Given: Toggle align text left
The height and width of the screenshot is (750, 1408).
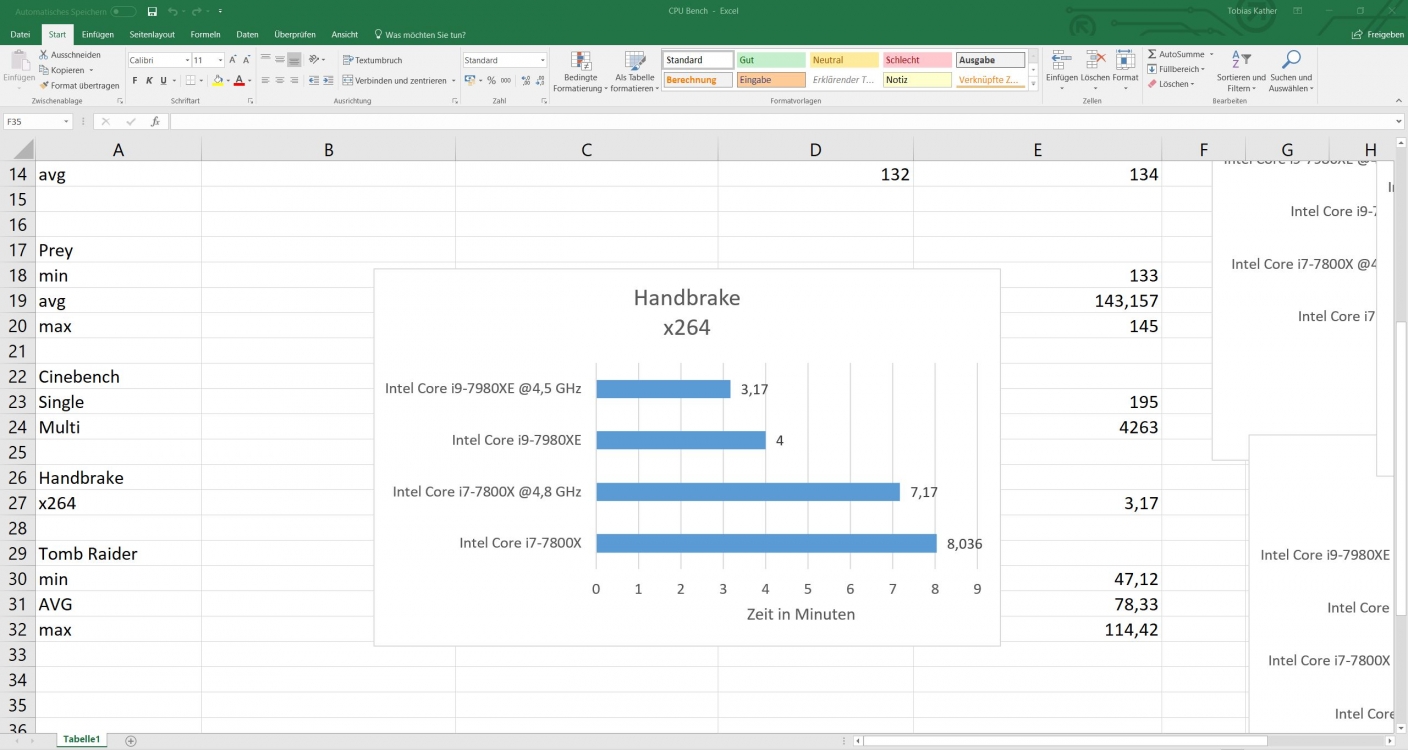Looking at the screenshot, I should coord(265,80).
